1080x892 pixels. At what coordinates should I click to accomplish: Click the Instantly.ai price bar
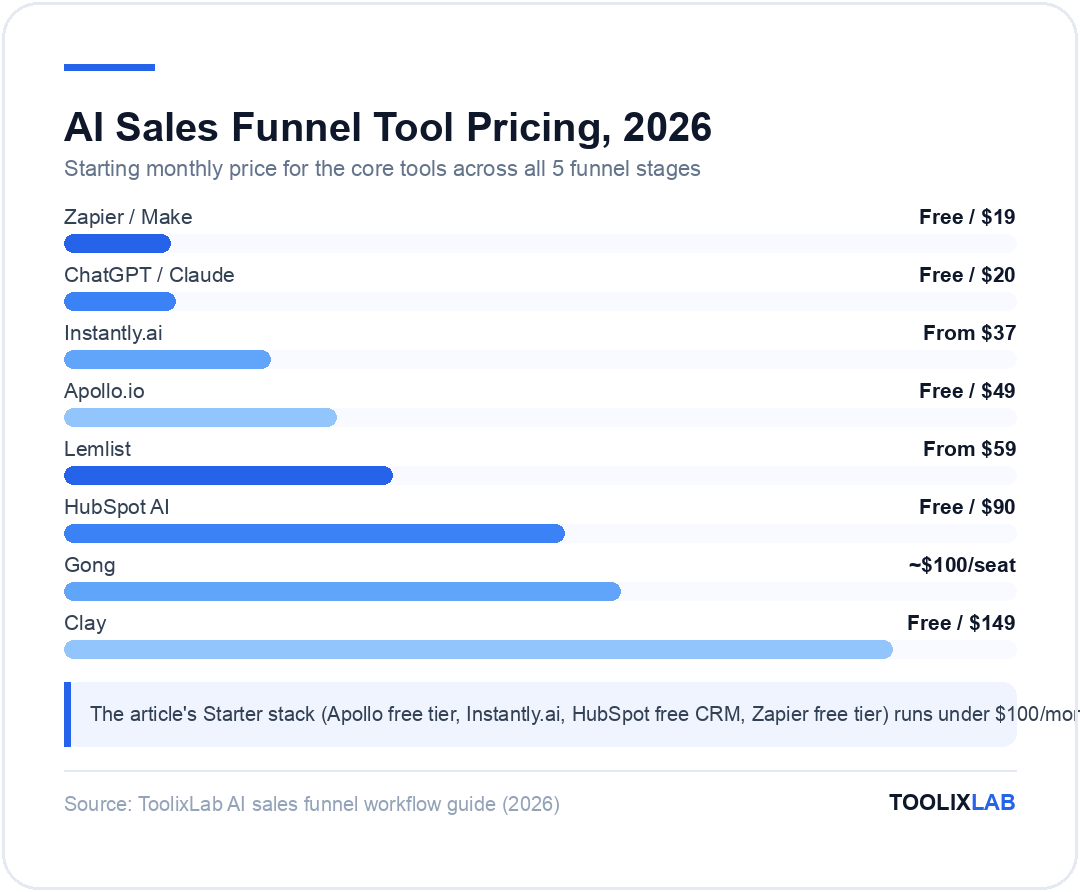coord(167,360)
